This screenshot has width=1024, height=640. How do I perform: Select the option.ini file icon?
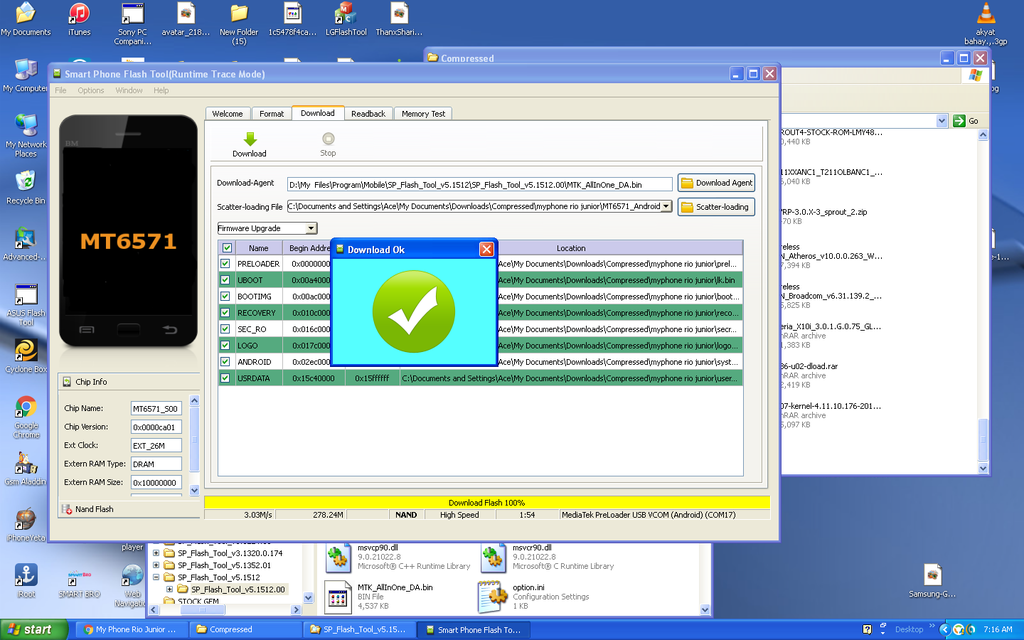click(x=490, y=596)
